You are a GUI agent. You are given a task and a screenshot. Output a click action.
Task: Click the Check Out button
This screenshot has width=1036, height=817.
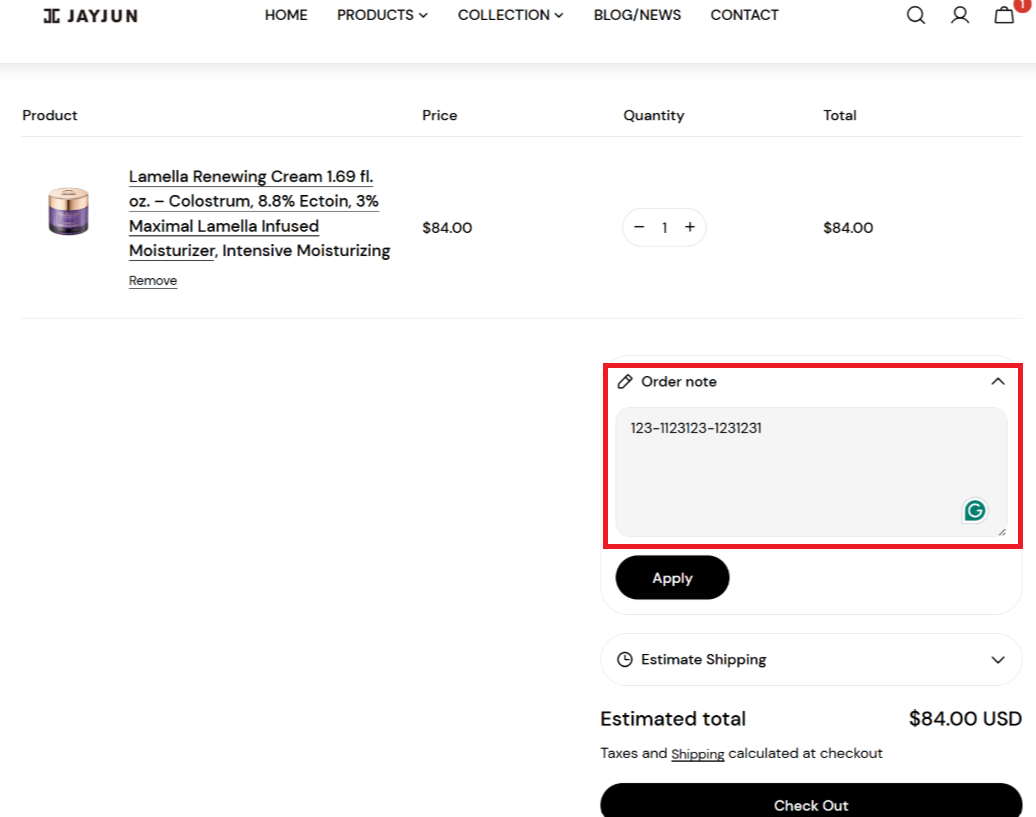(811, 804)
